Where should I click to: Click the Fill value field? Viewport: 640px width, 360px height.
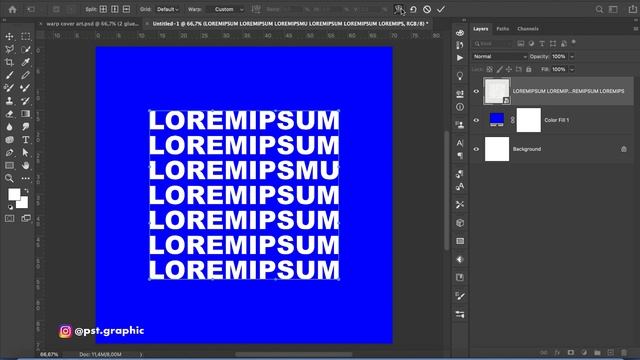[x=558, y=69]
